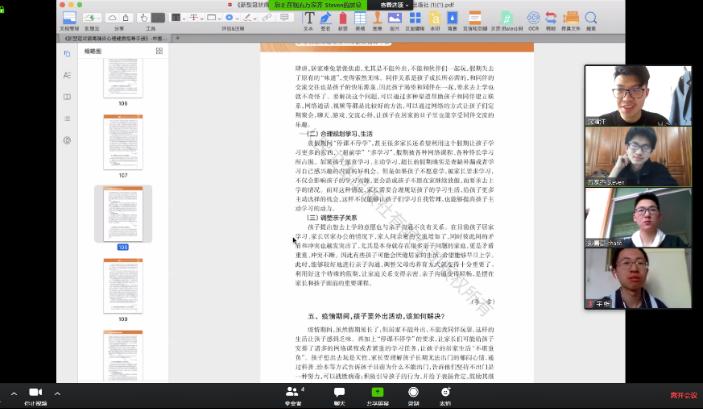This screenshot has width=703, height=409.
Task: Click the green Share Screen button
Action: click(x=377, y=393)
